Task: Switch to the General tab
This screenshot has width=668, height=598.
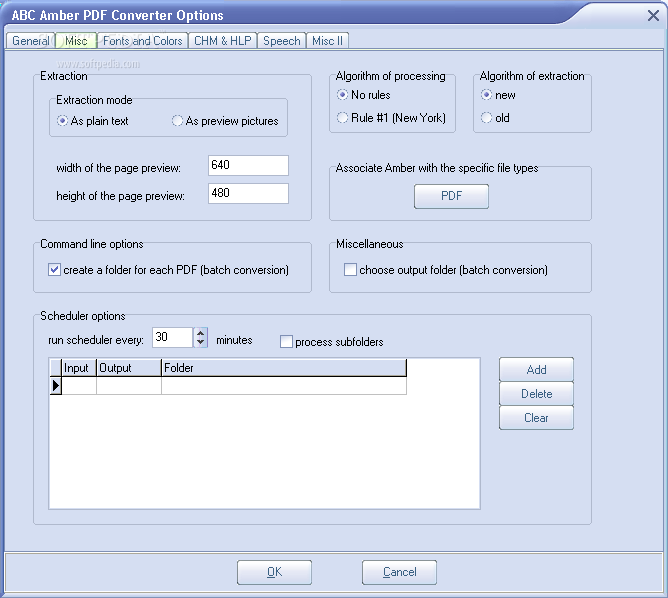Action: tap(31, 41)
